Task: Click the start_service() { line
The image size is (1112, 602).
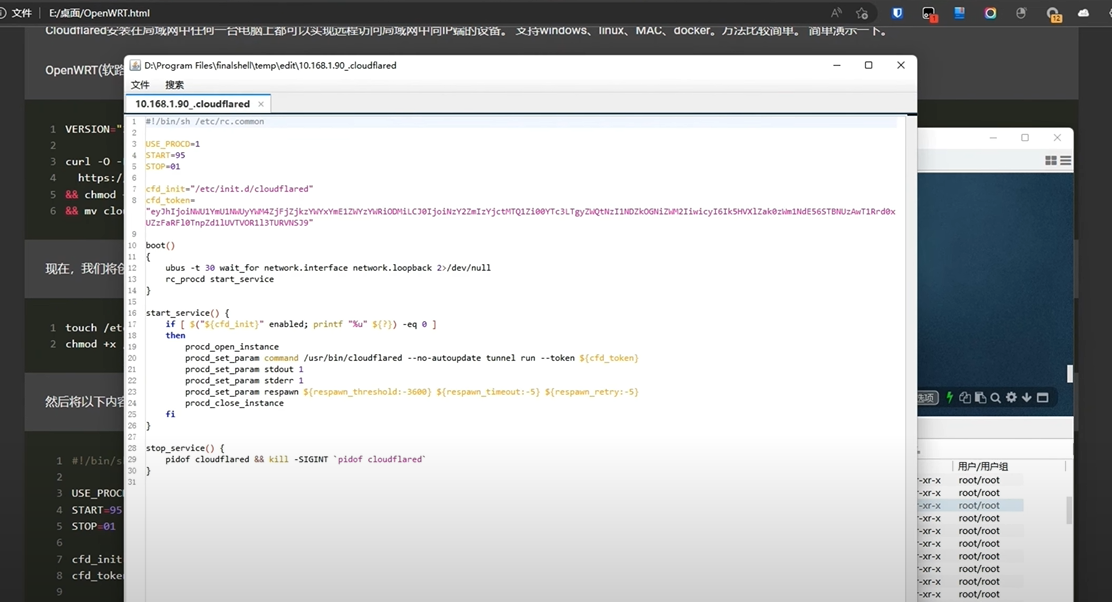Action: point(187,313)
